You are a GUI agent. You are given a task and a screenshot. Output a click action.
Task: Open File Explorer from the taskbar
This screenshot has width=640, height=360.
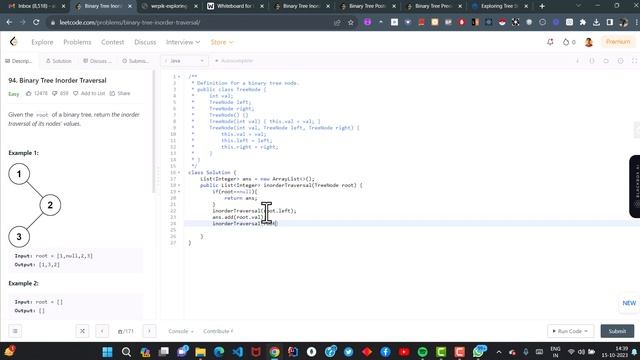point(200,352)
